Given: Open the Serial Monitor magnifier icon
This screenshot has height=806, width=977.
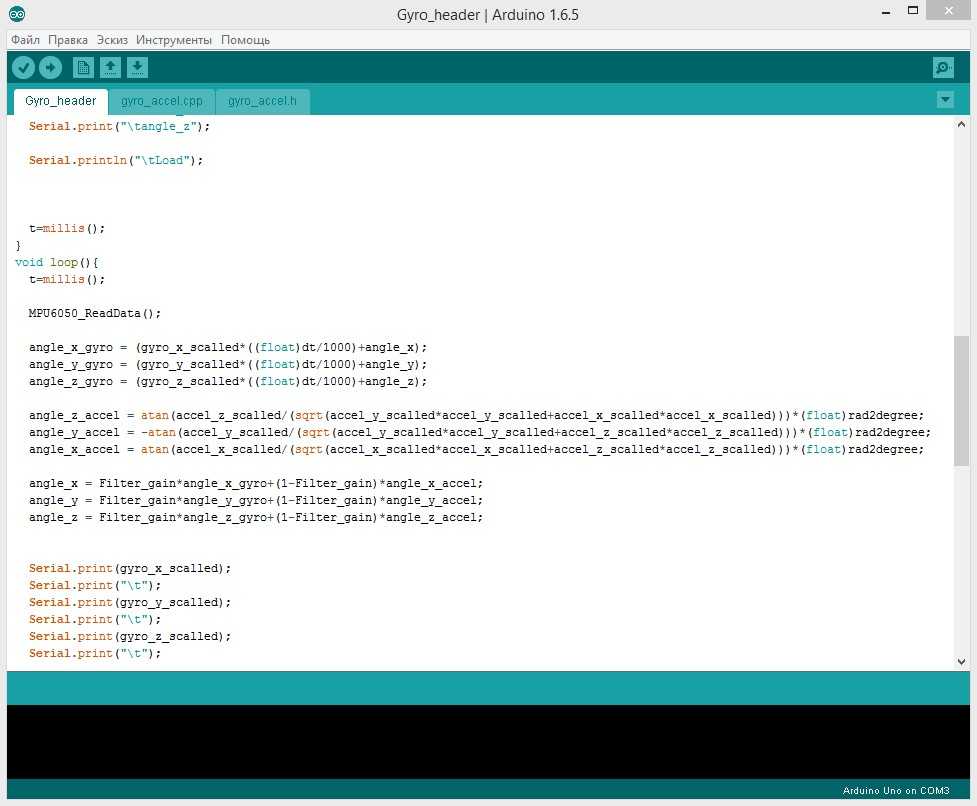Looking at the screenshot, I should click(x=942, y=67).
